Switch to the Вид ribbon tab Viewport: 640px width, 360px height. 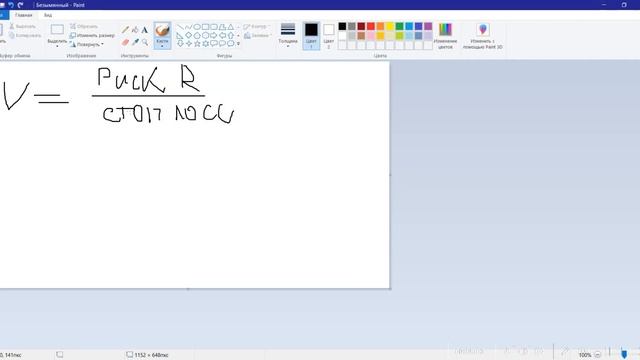click(48, 15)
